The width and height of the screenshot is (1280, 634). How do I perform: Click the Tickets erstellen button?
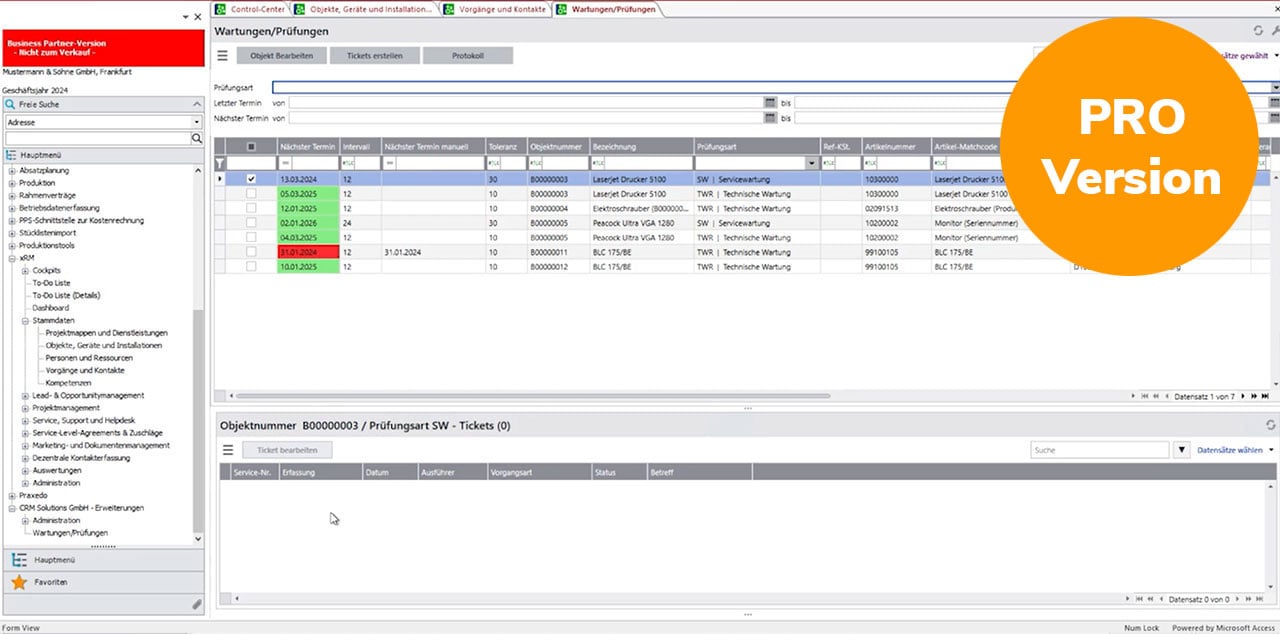[x=375, y=56]
